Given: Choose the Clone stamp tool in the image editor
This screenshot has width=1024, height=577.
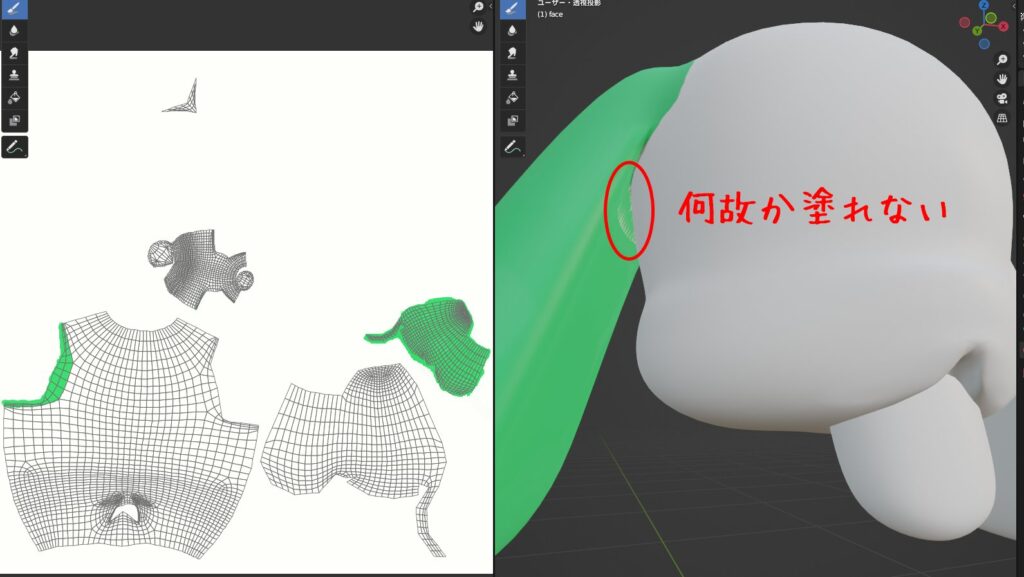Looking at the screenshot, I should coord(14,75).
